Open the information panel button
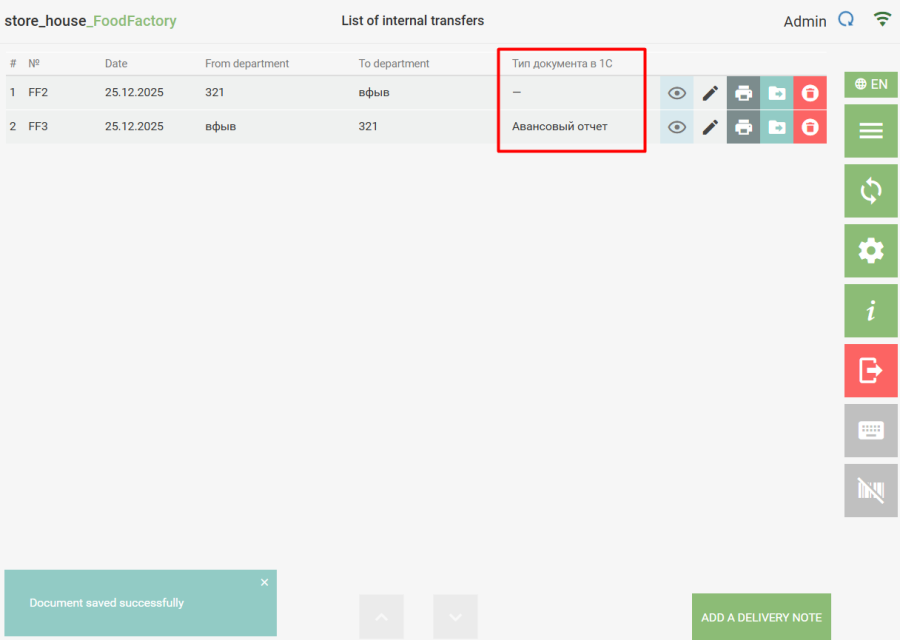The width and height of the screenshot is (900, 640). (x=871, y=311)
